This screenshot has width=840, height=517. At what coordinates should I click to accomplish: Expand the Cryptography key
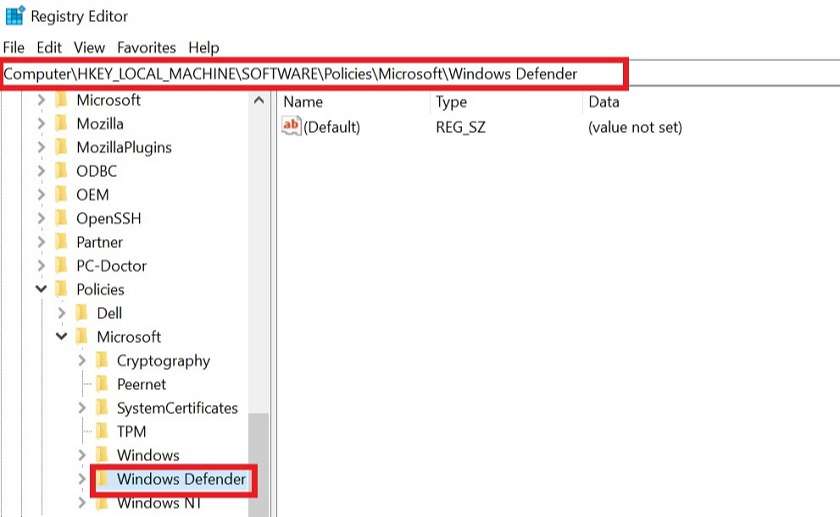click(x=82, y=361)
